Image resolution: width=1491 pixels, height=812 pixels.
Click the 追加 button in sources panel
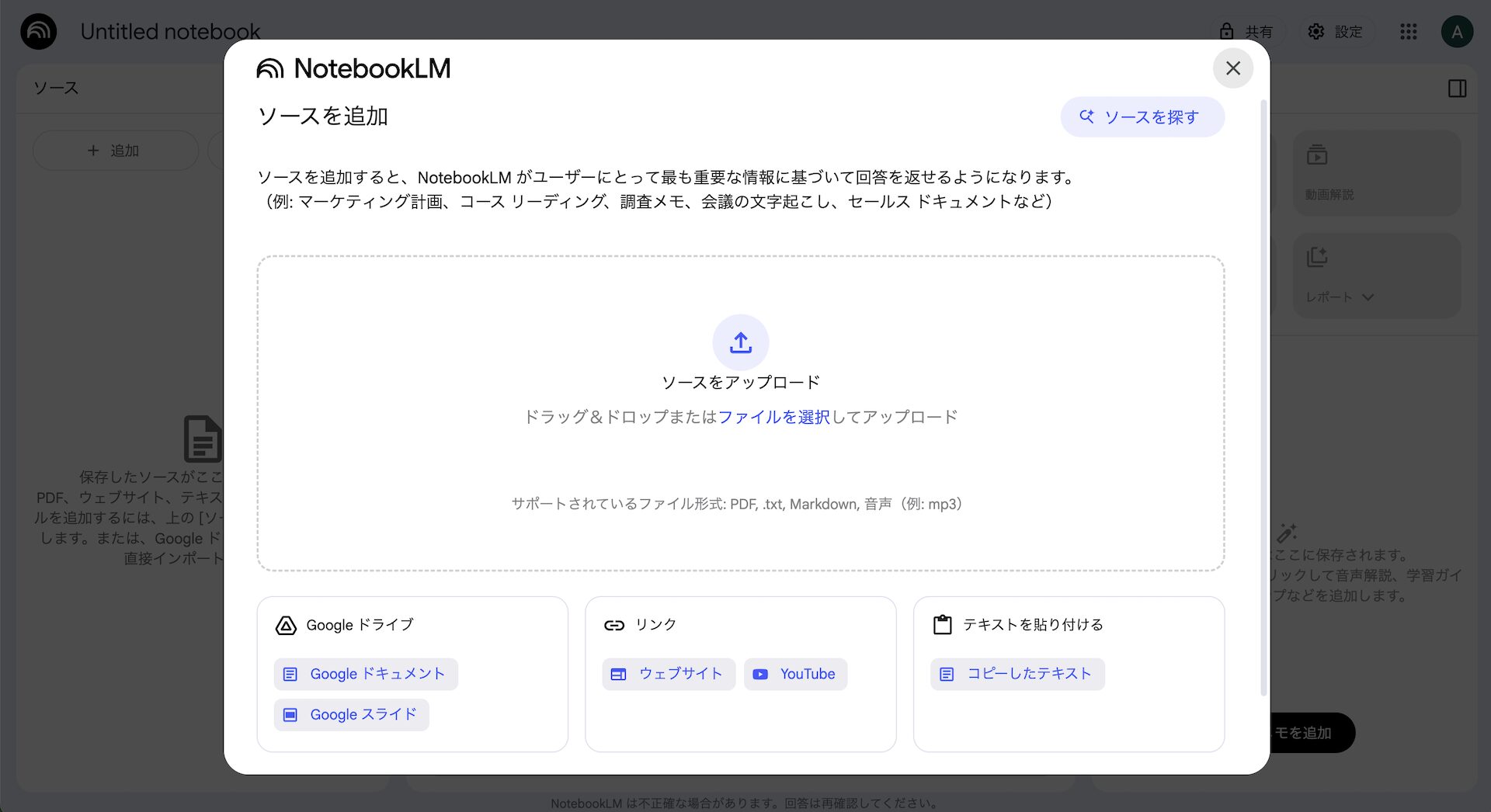coord(116,151)
